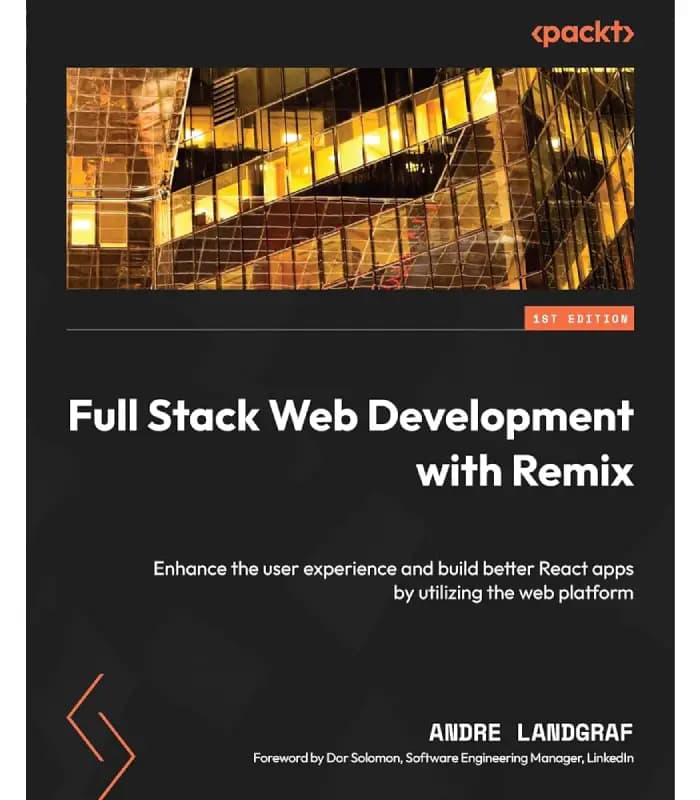
Task: Click the subtitle line "Enhance the user experience and build better React apps"
Action: 393,569
